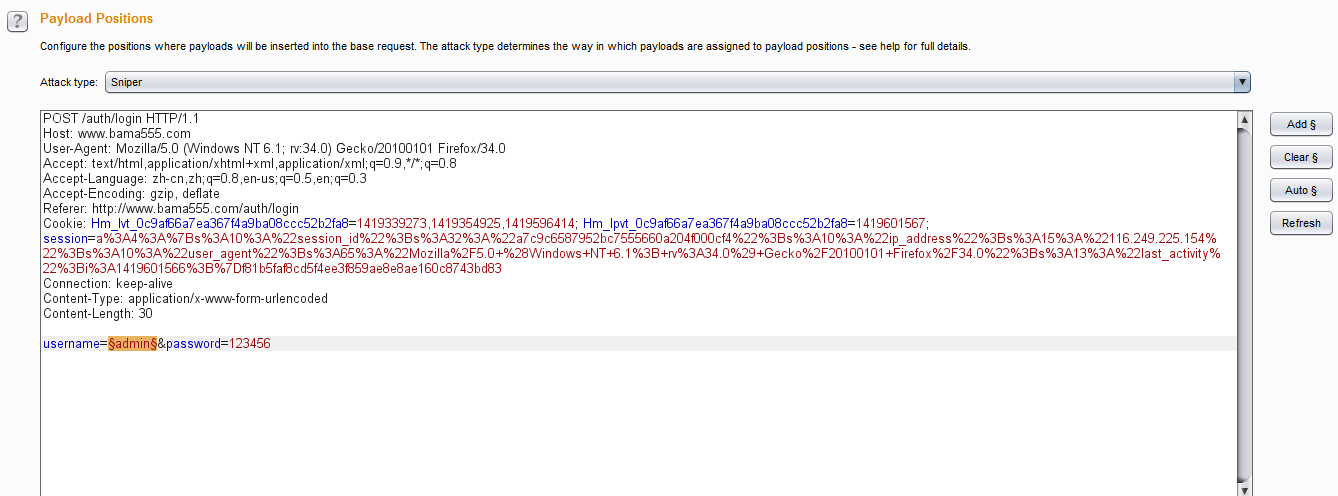This screenshot has width=1338, height=496.
Task: Click the Auto § button
Action: point(1301,190)
